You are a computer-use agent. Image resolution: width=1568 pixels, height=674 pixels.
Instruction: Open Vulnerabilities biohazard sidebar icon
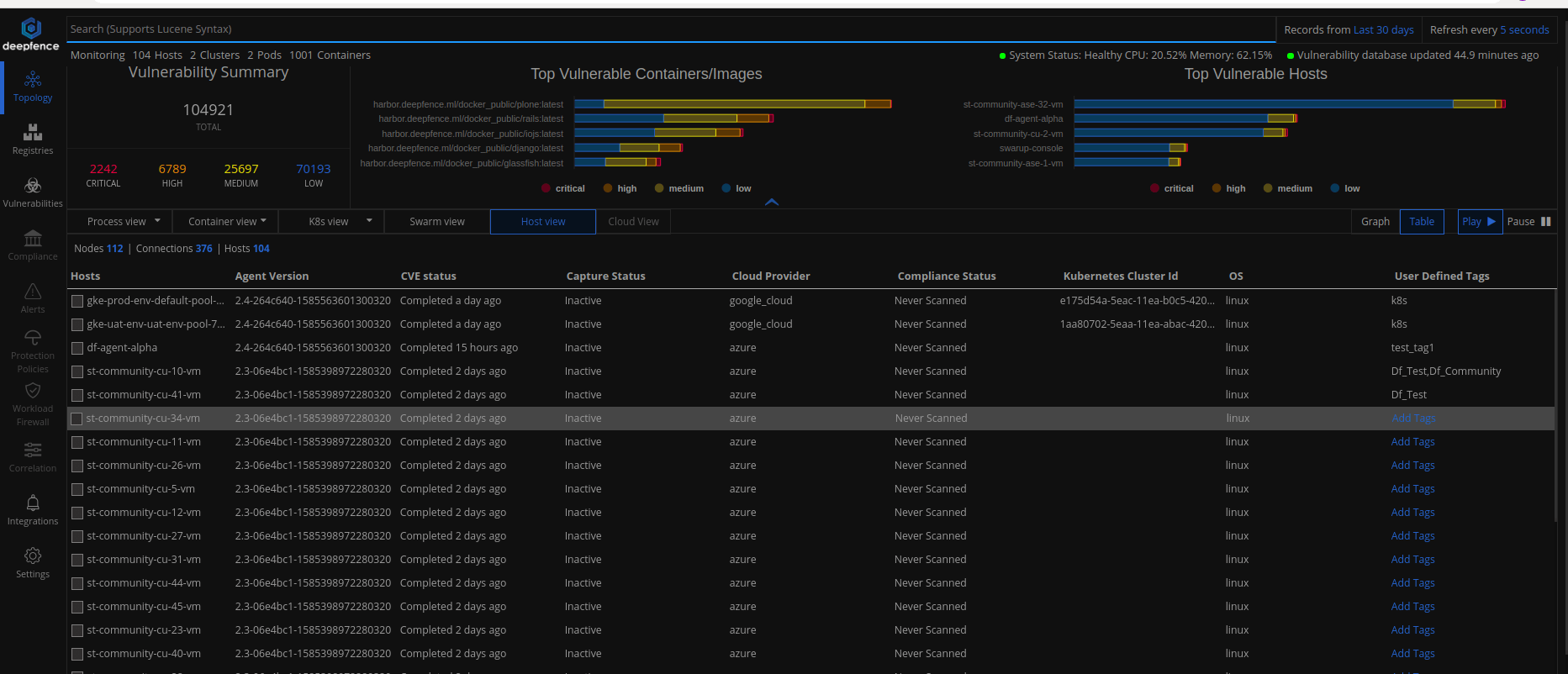pyautogui.click(x=33, y=186)
